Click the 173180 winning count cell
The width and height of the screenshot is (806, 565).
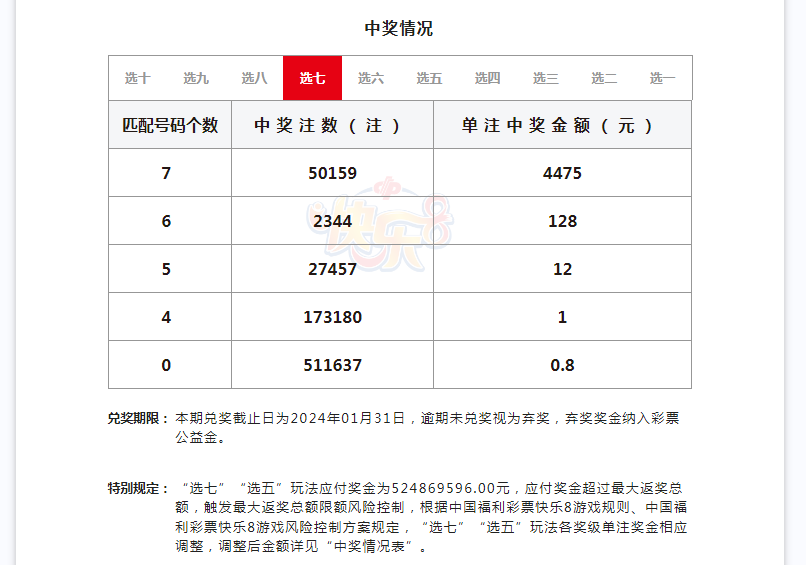pos(332,317)
